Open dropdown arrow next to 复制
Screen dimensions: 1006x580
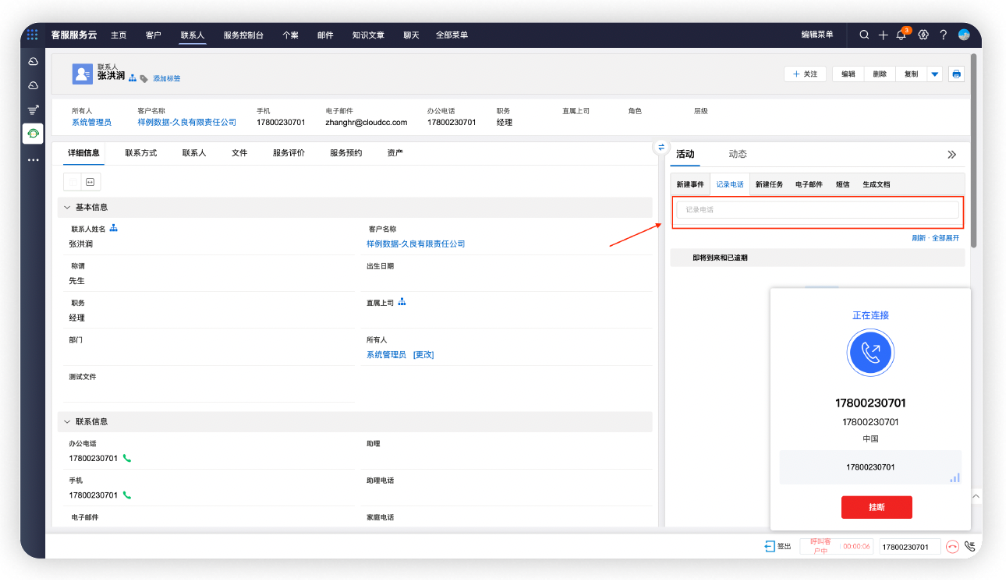tap(935, 74)
